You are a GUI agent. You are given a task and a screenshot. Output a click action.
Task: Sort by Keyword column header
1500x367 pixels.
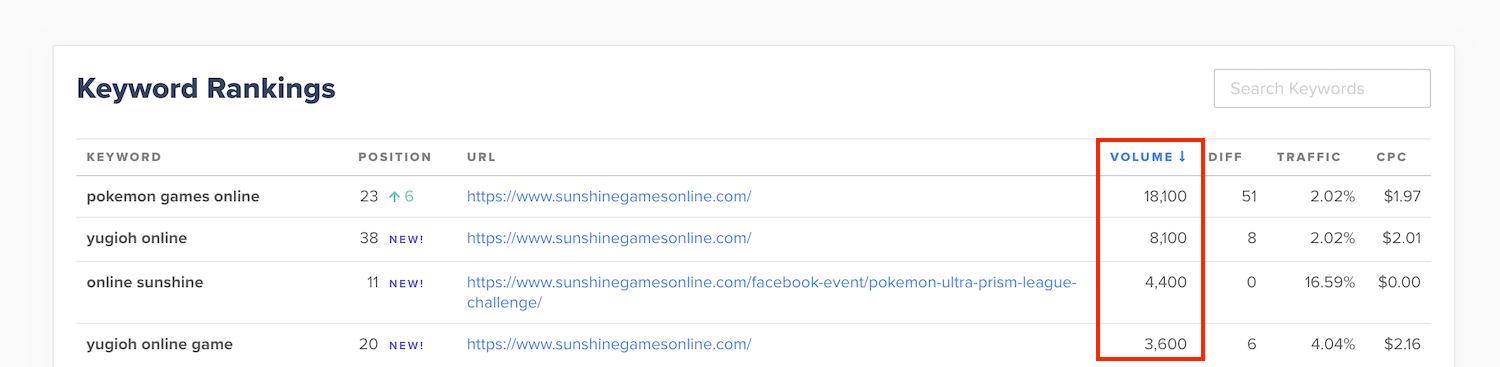124,157
